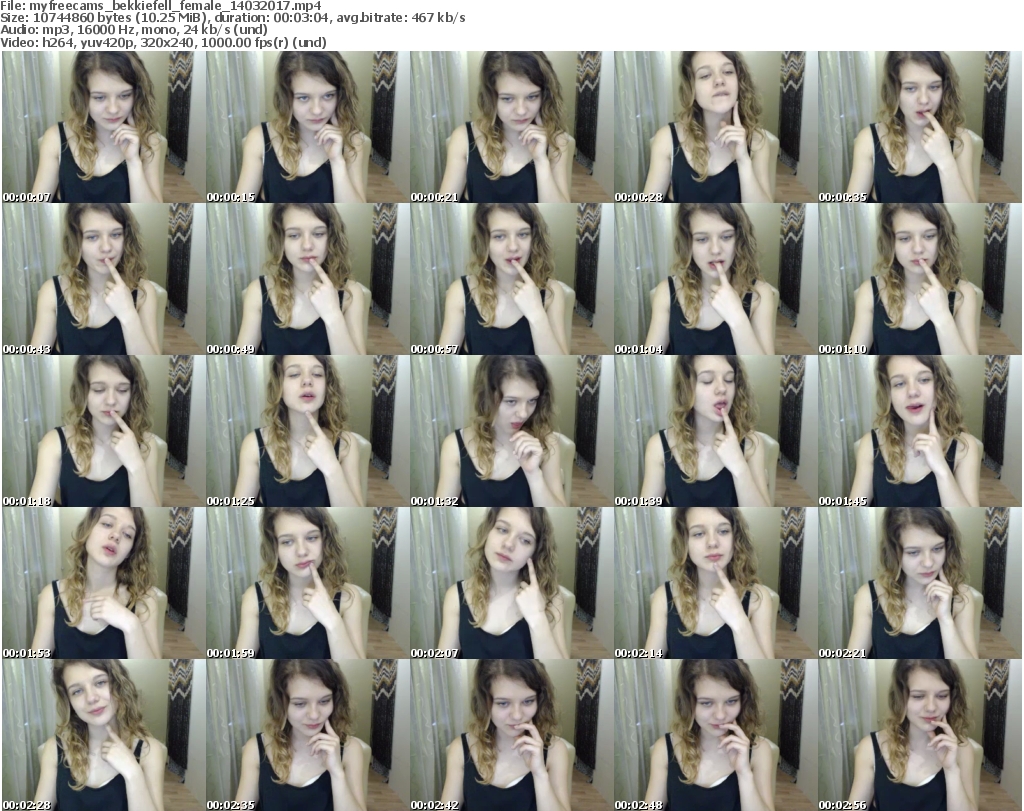Choose the thumbnail frame stamped 00:02:14
This screenshot has width=1024, height=811.
(x=715, y=584)
